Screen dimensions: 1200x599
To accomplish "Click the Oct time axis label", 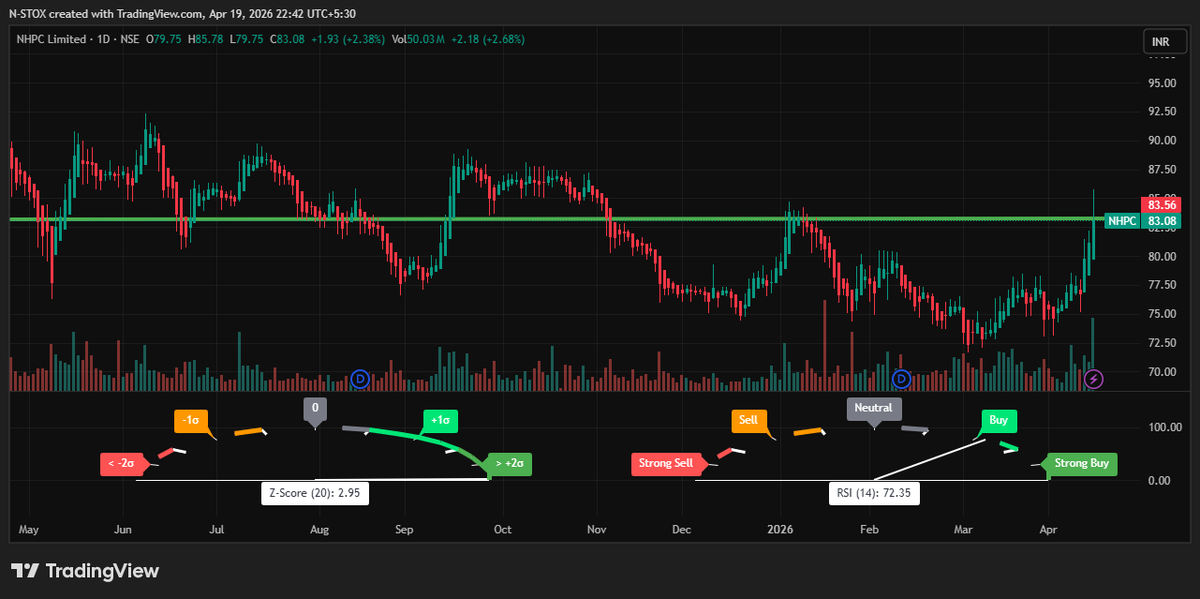I will [x=502, y=529].
